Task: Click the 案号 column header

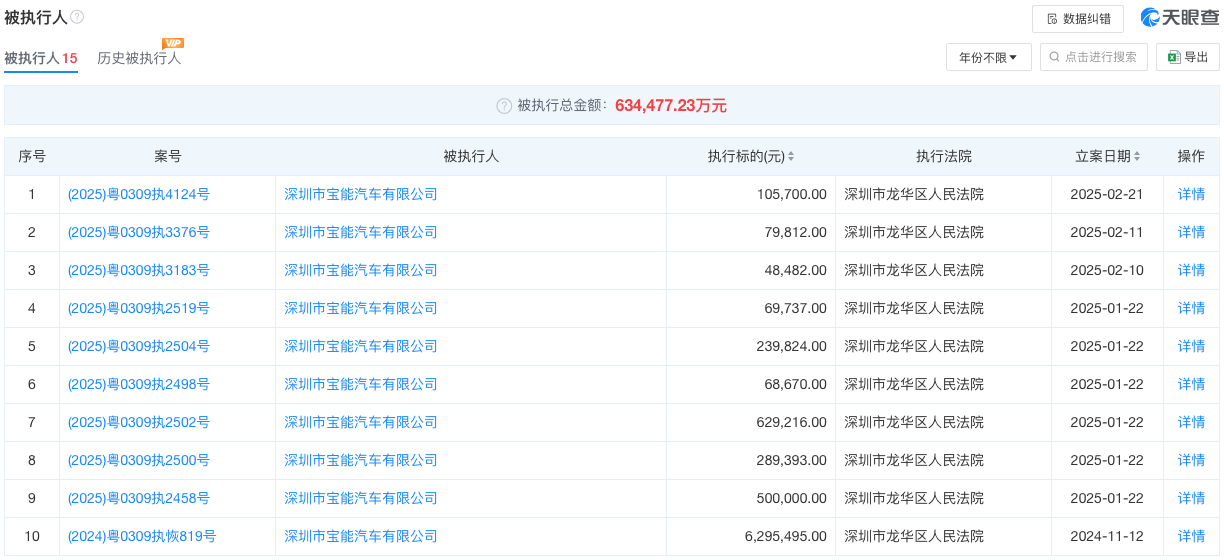Action: (x=168, y=157)
